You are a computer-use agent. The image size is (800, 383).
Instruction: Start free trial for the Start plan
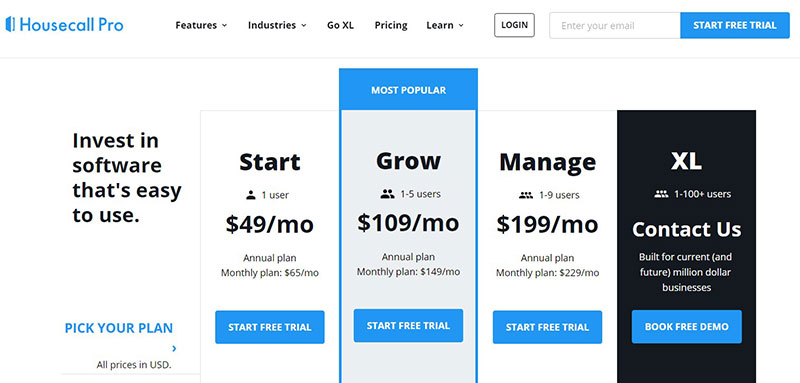[270, 327]
